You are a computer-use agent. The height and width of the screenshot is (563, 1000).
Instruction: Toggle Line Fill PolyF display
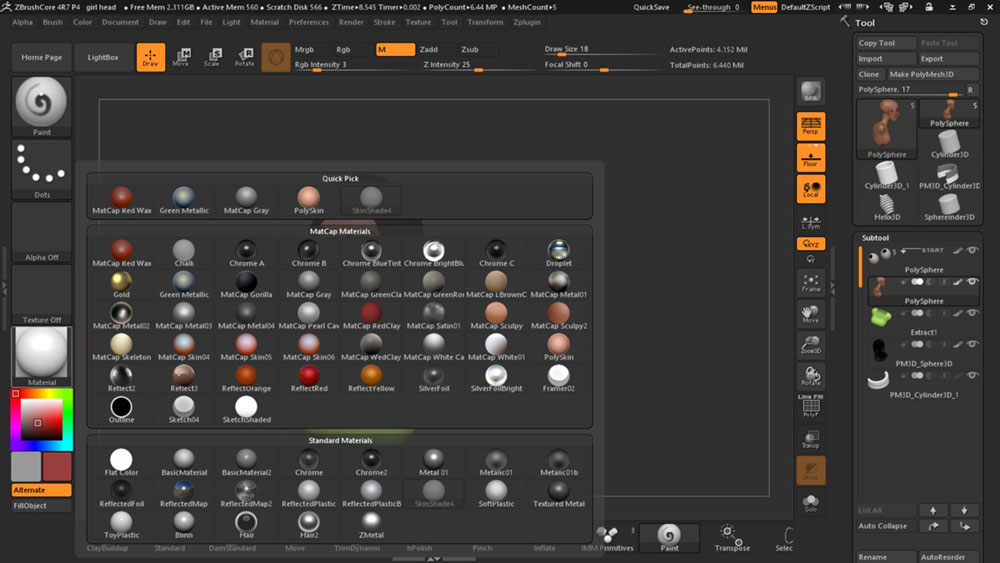pyautogui.click(x=811, y=406)
